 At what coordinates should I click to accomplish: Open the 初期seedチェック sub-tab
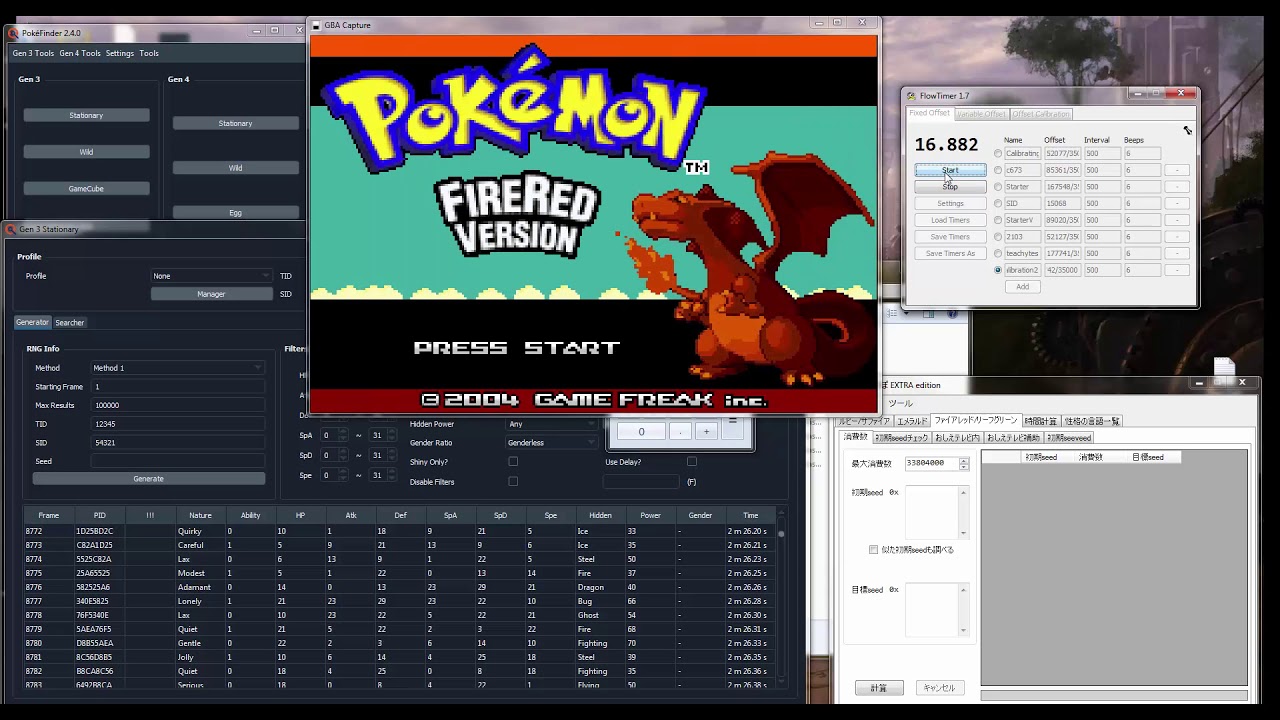(902, 438)
